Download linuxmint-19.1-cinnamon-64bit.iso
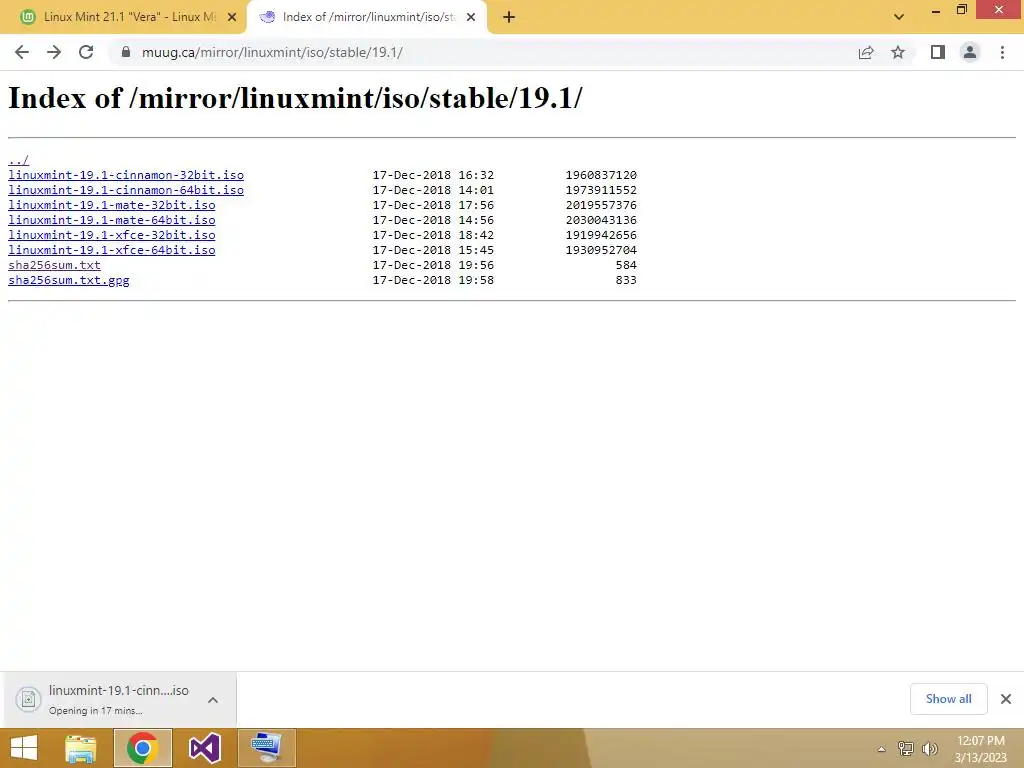Image resolution: width=1024 pixels, height=768 pixels. 126,190
